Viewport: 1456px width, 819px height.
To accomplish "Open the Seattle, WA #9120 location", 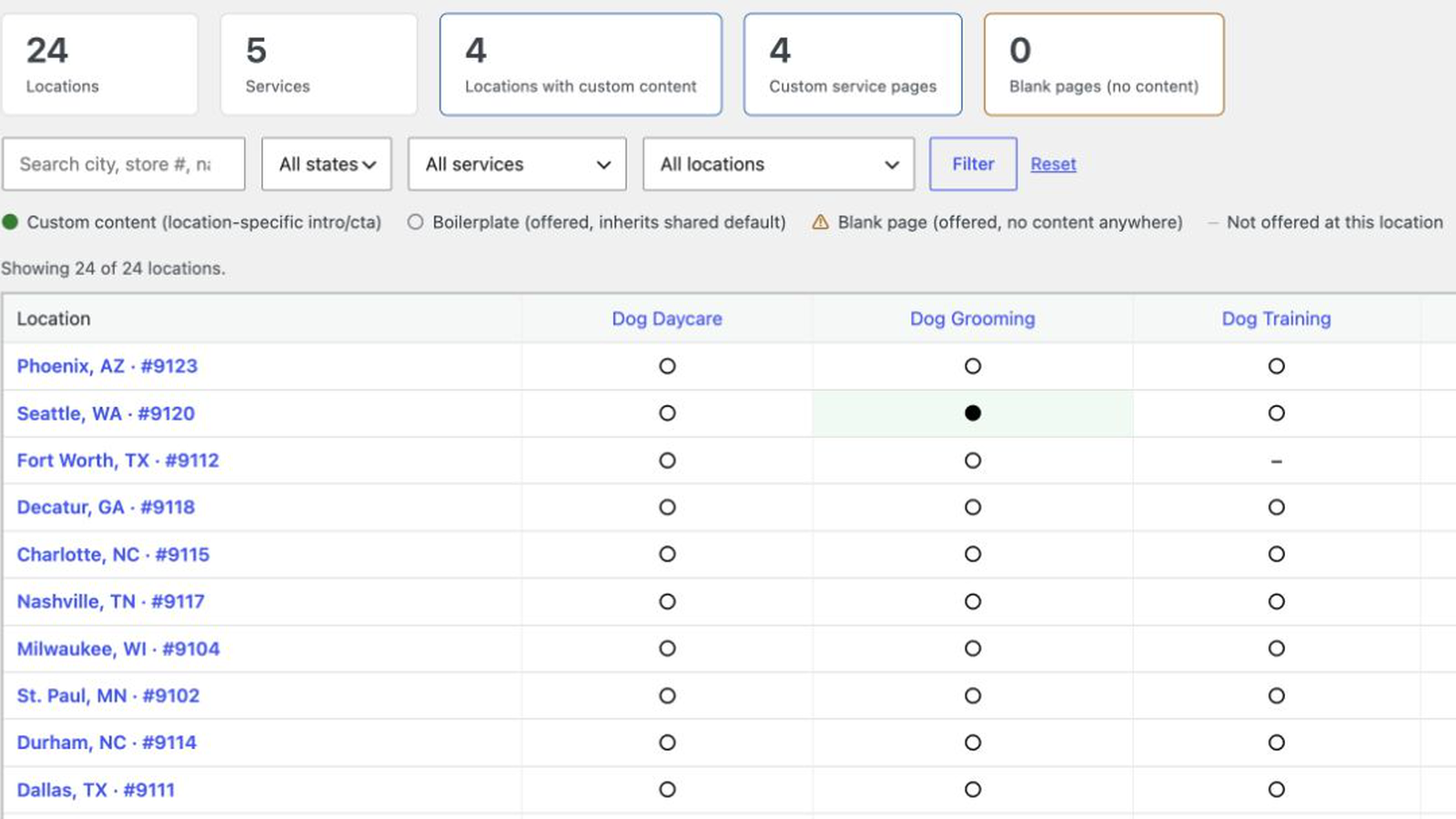I will click(x=106, y=413).
